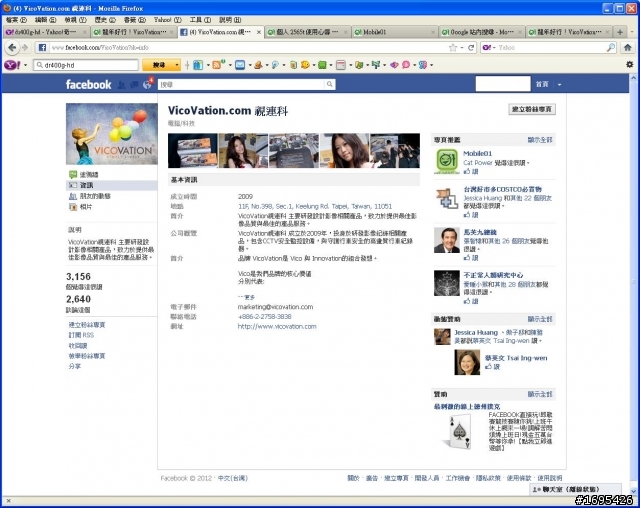Click the yellow smiley icon in Yahoo toolbar
Image resolution: width=640 pixels, height=508 pixels.
coord(305,65)
